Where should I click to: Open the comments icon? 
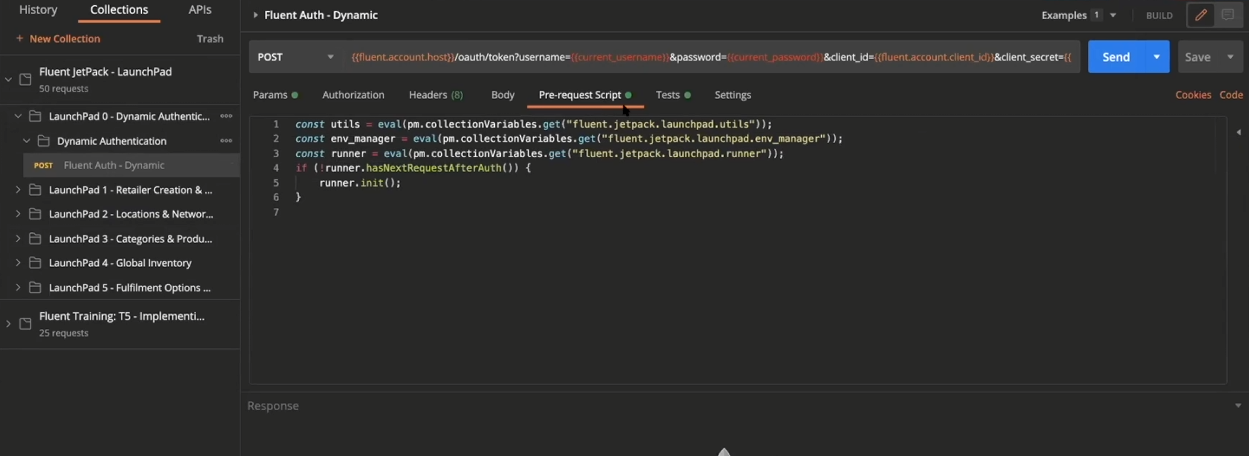pos(1228,15)
